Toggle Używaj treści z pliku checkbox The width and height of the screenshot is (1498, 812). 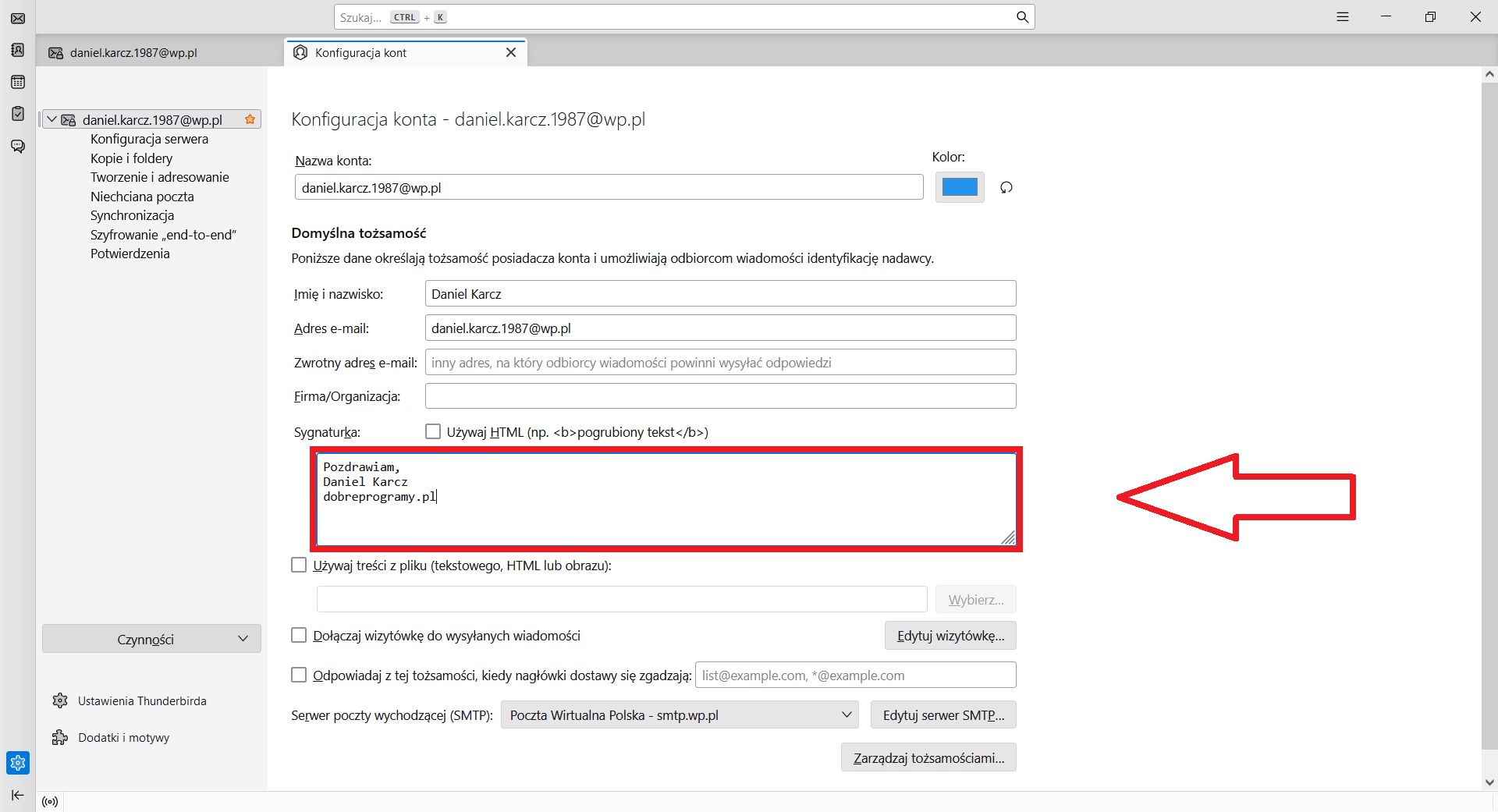[299, 565]
